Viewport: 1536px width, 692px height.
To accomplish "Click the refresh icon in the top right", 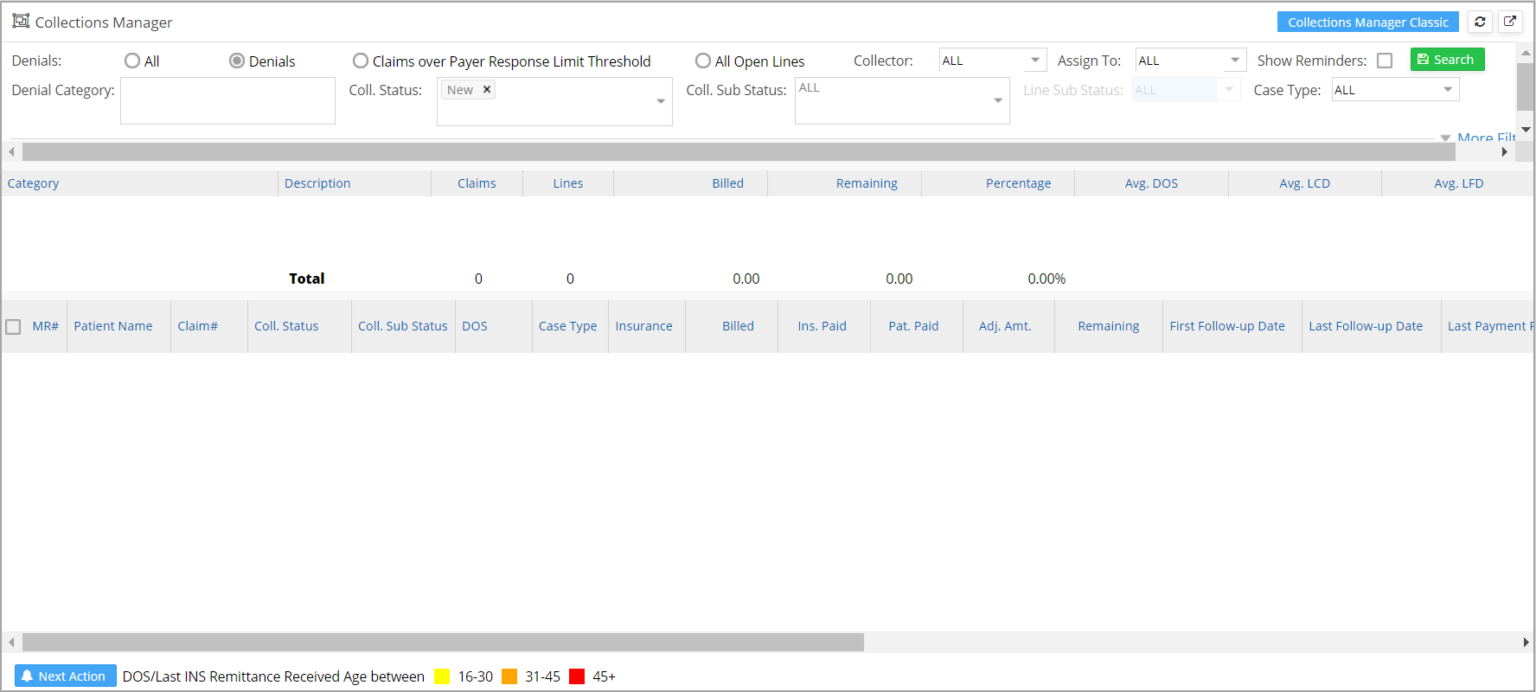I will [1480, 21].
